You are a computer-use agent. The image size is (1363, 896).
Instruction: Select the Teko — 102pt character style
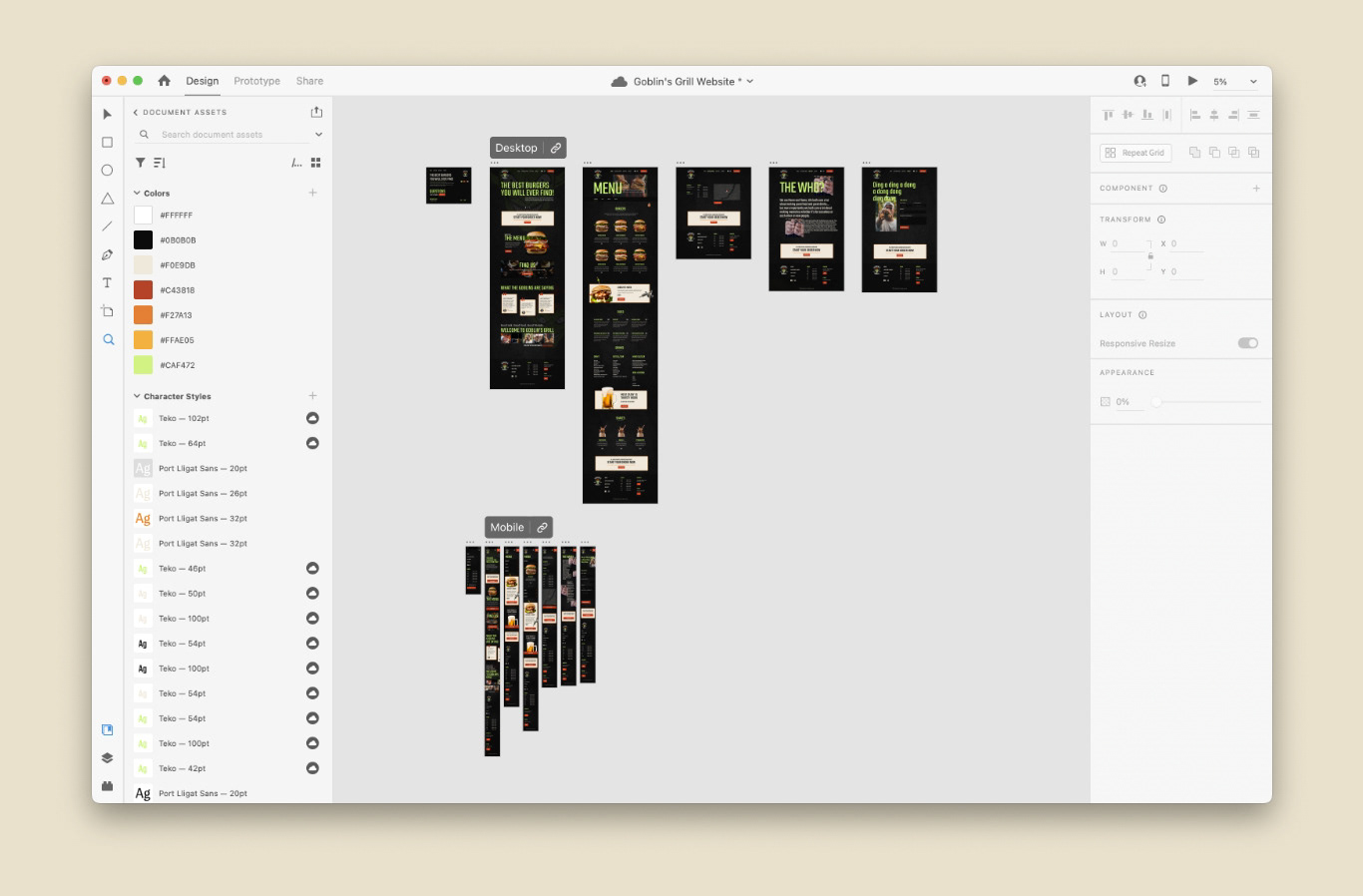click(x=227, y=418)
